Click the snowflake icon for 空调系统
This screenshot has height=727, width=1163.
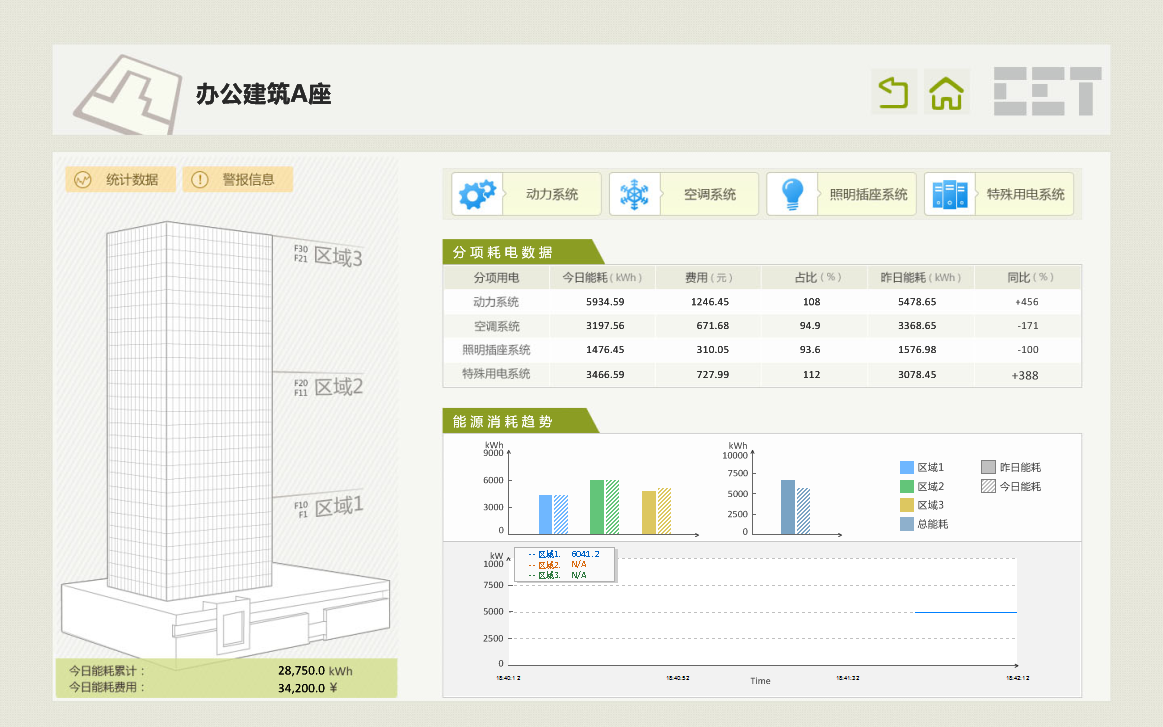[x=634, y=194]
